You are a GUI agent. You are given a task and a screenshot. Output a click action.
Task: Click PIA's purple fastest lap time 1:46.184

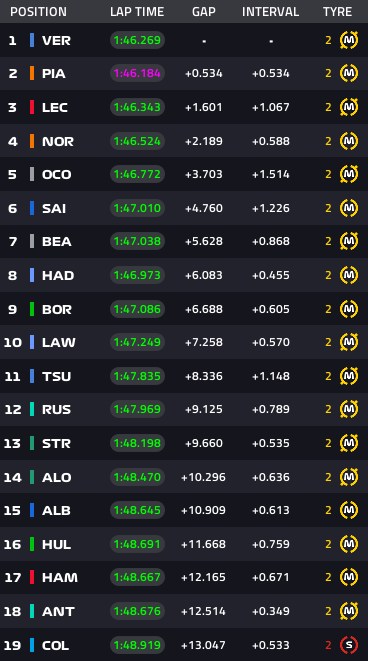pos(137,73)
